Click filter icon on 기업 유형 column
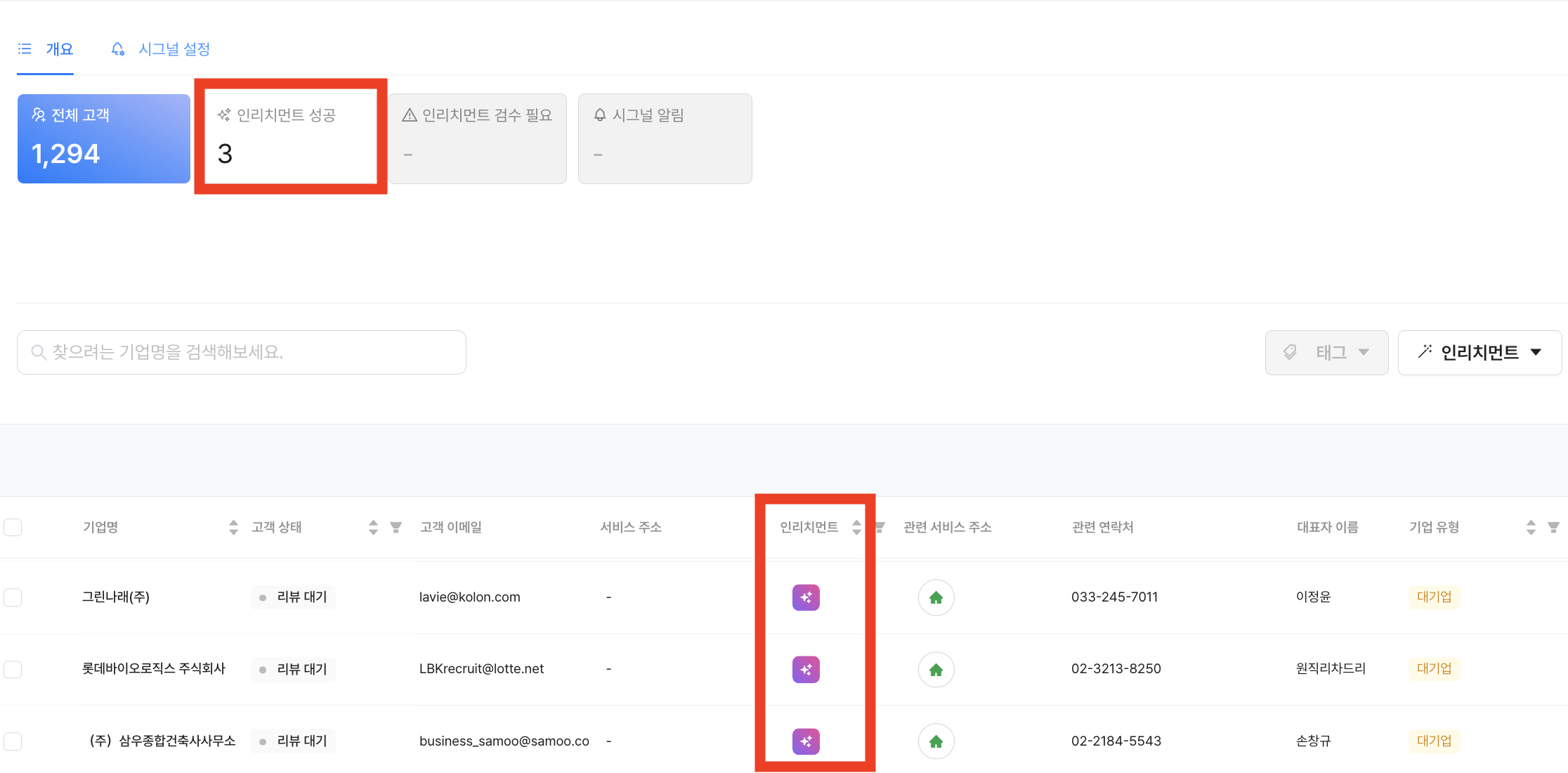The image size is (1568, 773). pos(1553,527)
